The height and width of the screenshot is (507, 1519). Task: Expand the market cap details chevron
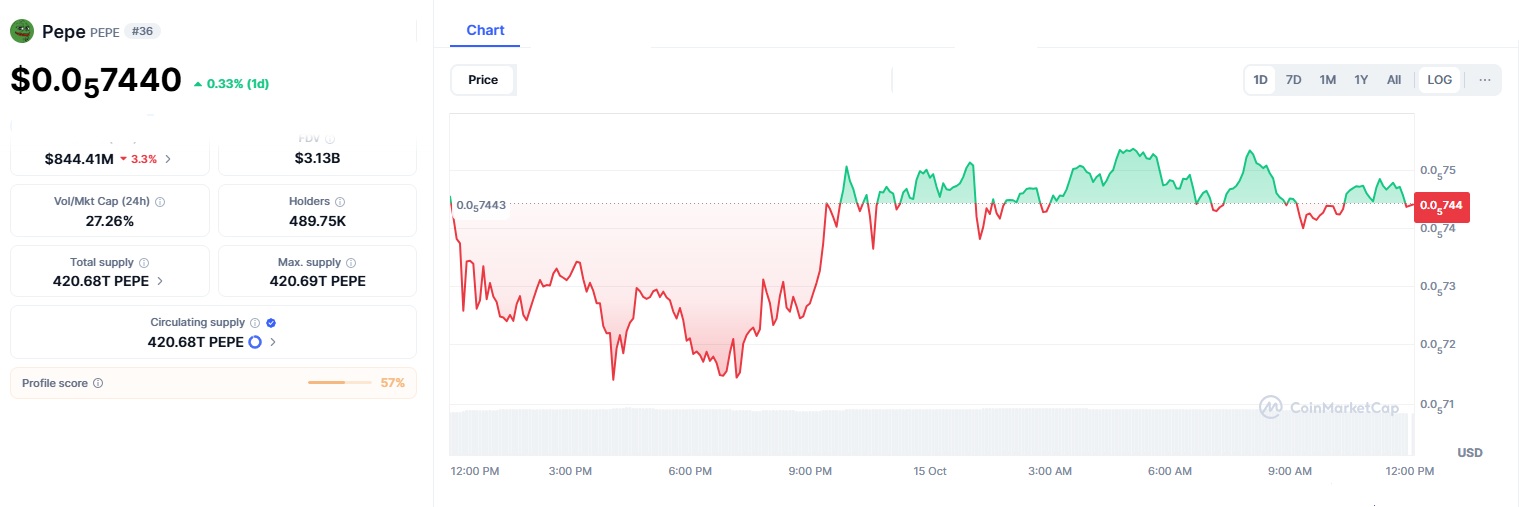pos(168,159)
